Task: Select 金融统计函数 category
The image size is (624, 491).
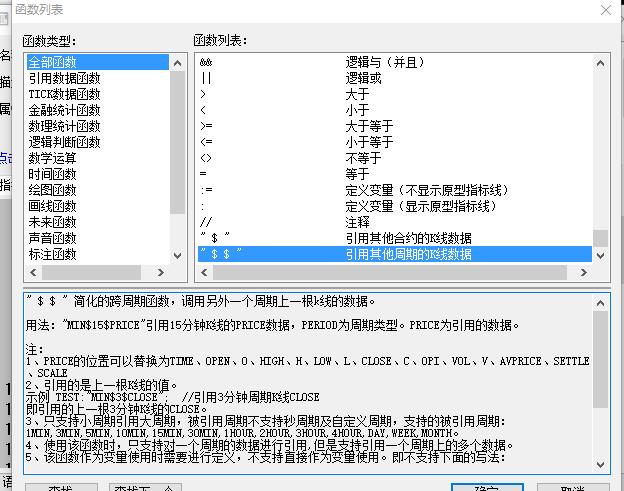Action: pos(64,110)
